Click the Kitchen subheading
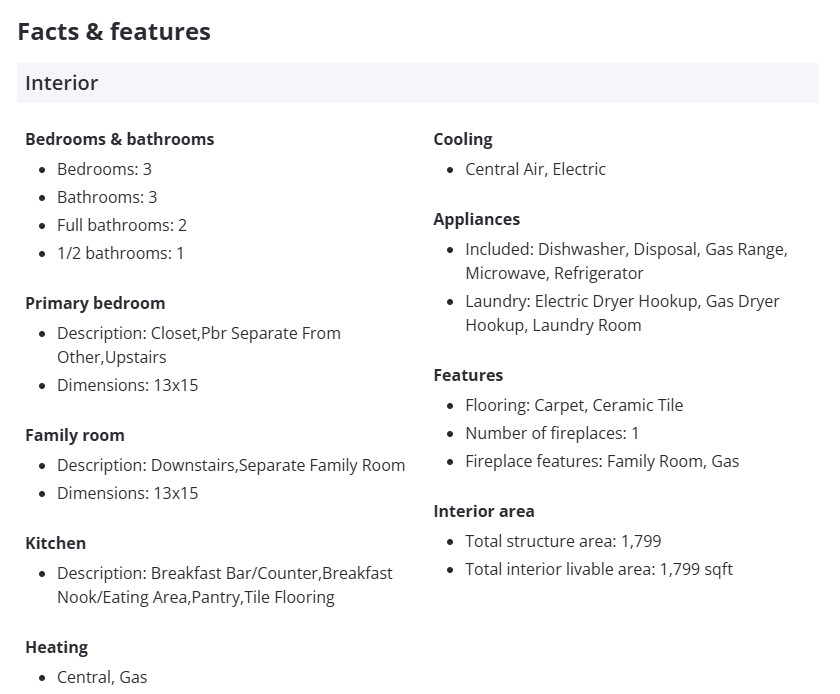840x694 pixels. (x=55, y=543)
